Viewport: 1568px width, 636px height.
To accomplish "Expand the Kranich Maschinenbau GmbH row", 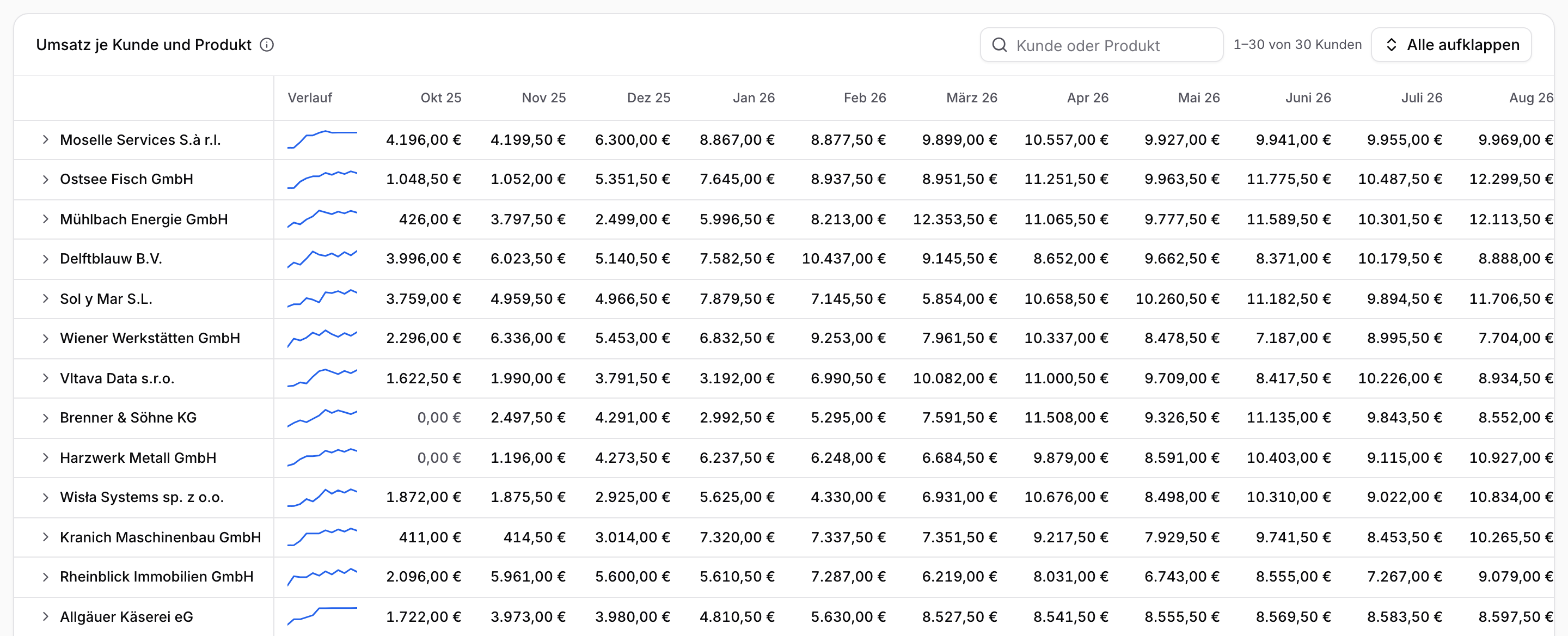I will point(46,537).
